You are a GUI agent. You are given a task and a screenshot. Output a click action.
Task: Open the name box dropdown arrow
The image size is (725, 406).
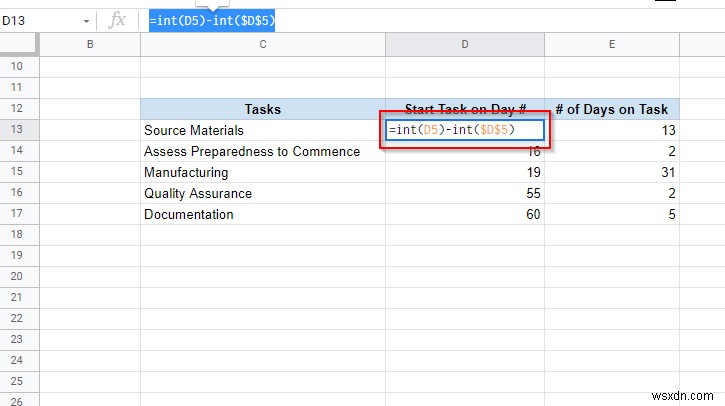[x=86, y=20]
